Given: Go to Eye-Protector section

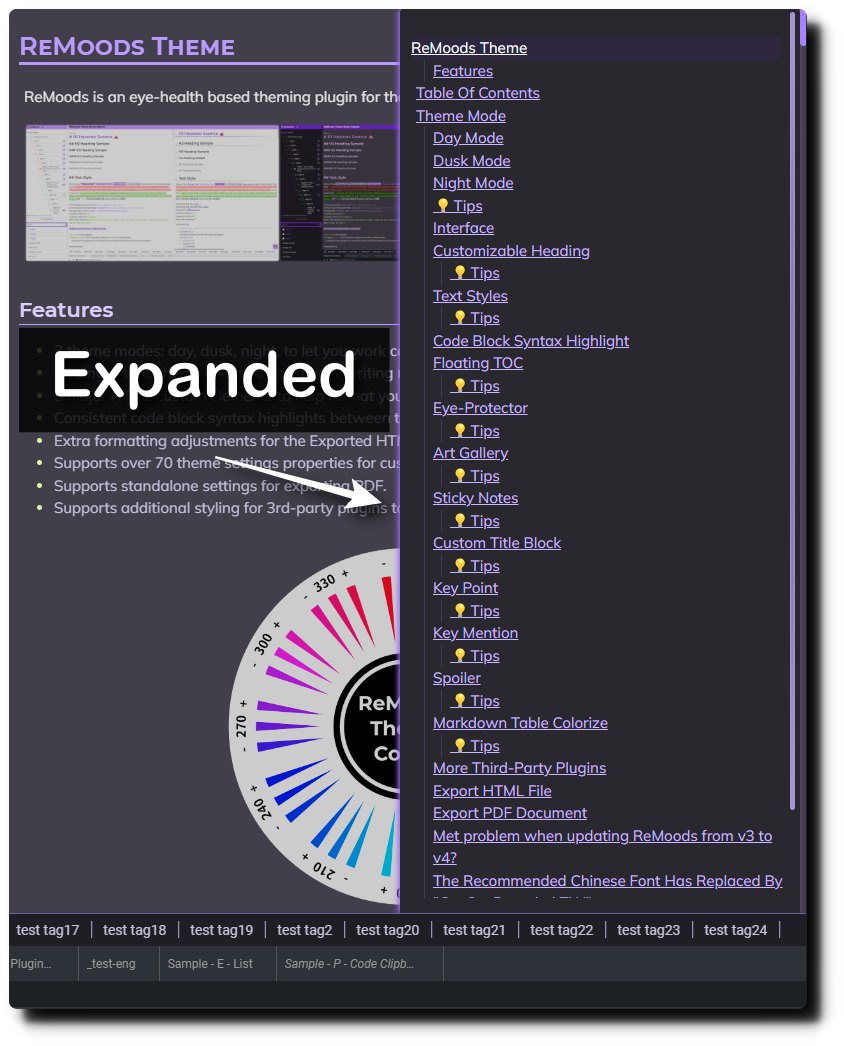Looking at the screenshot, I should coord(480,408).
